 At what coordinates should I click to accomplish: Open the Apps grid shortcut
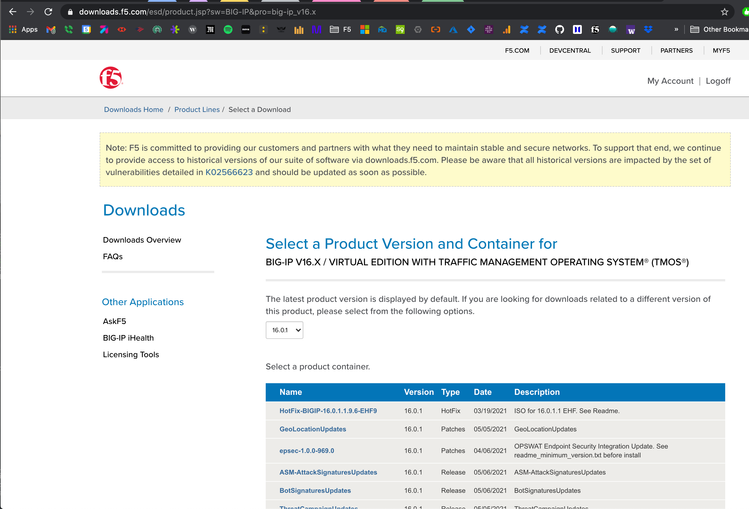23,30
